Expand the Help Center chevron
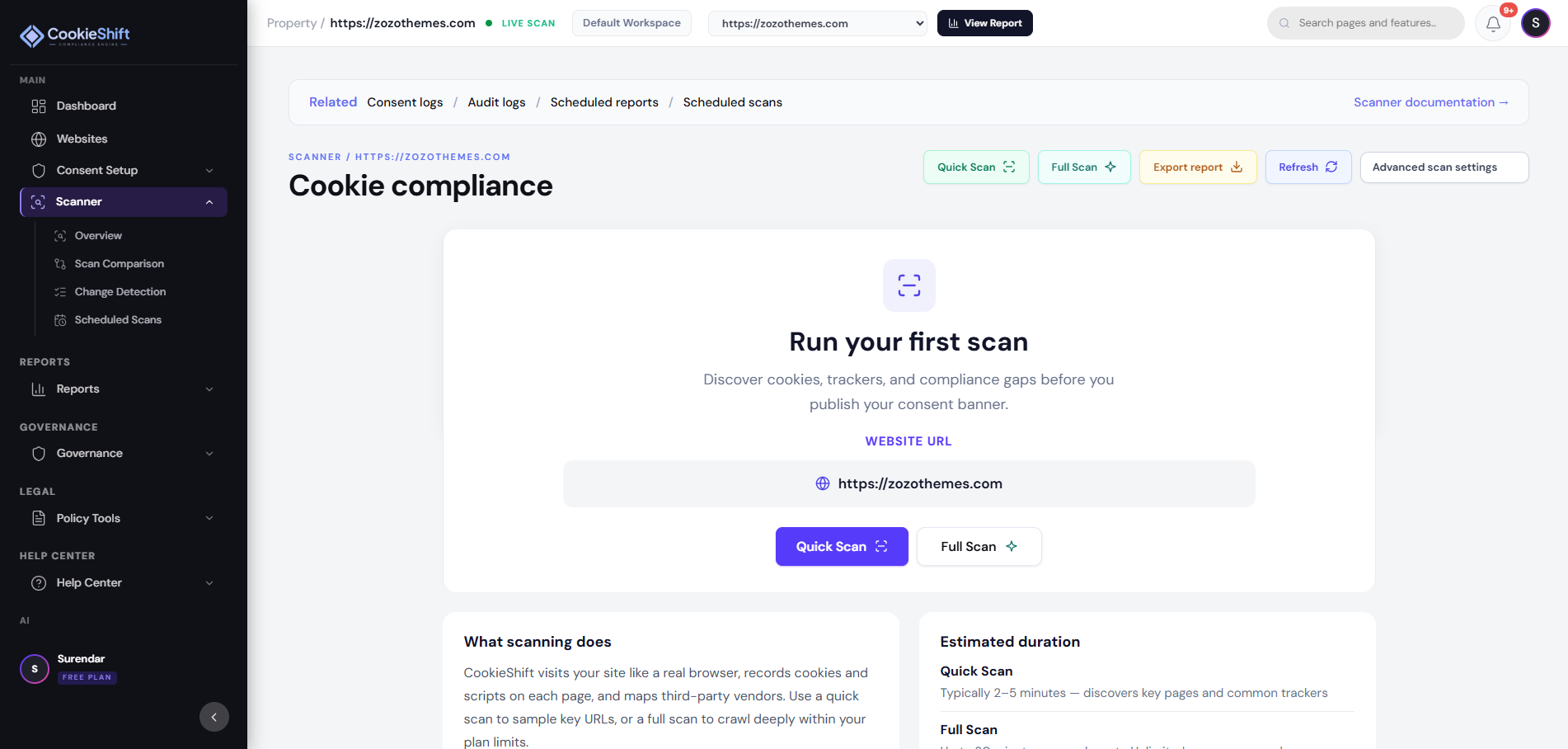Viewport: 1568px width, 749px height. [x=209, y=583]
